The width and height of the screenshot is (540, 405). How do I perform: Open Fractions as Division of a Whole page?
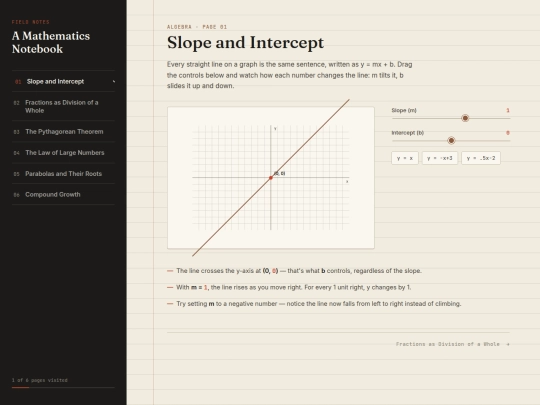click(63, 106)
